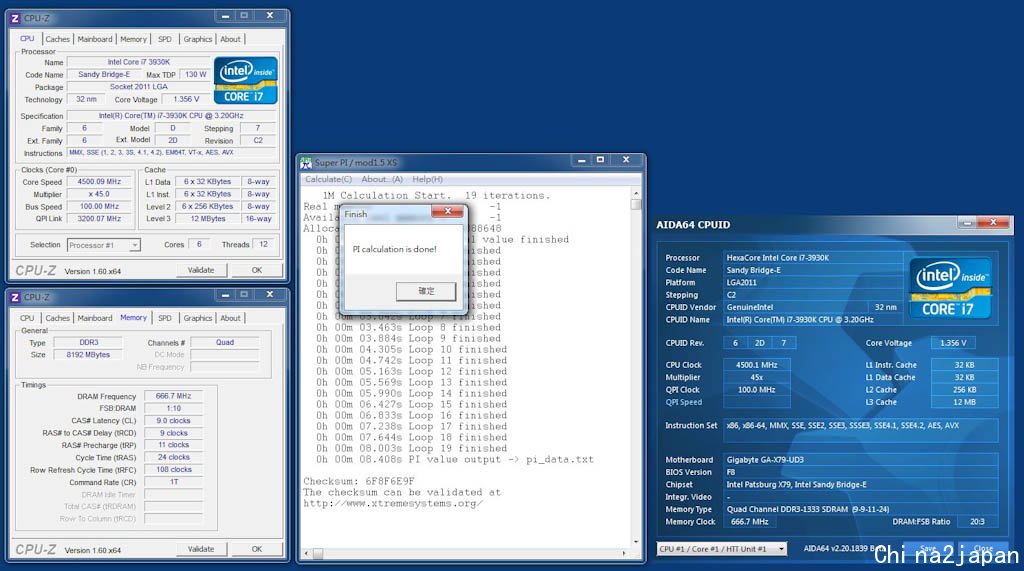Minimize the AIDA64 CPUID window
Viewport: 1024px width, 571px height.
tap(967, 223)
